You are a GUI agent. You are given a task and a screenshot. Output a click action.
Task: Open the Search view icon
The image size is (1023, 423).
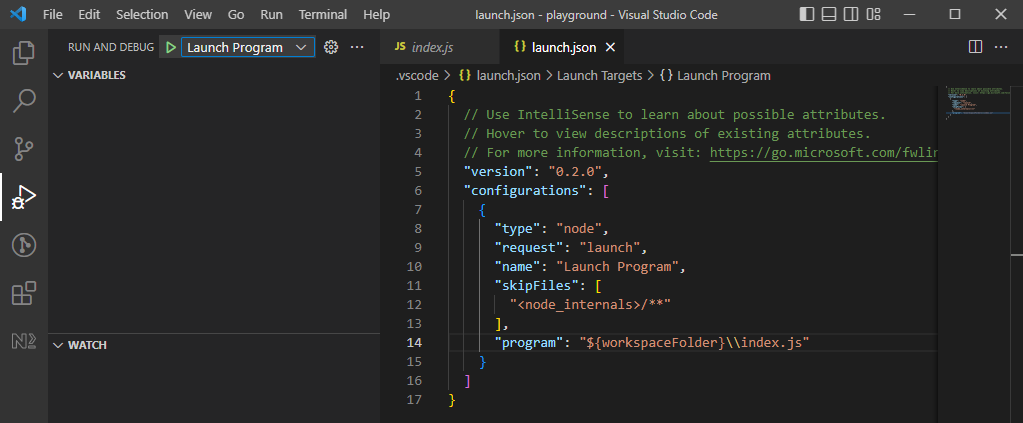(x=23, y=101)
